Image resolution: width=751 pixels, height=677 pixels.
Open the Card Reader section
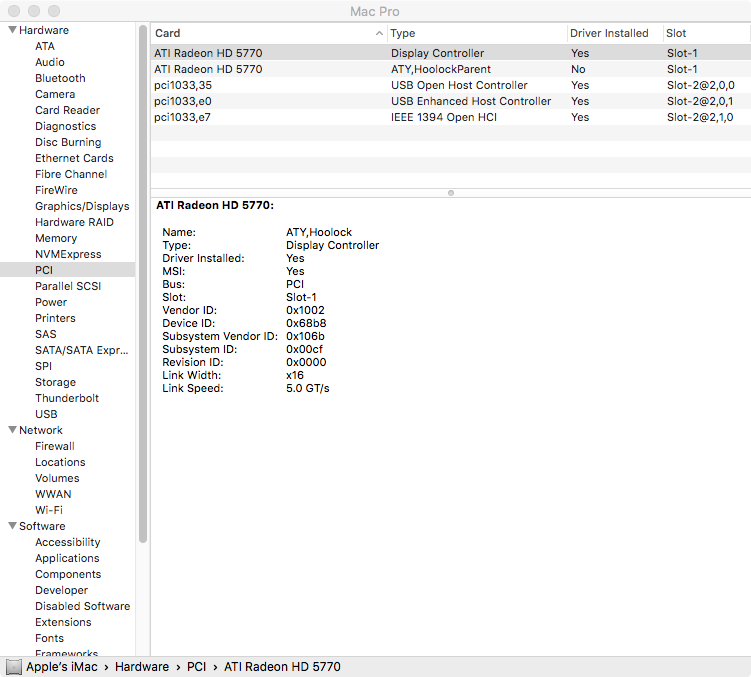[68, 110]
